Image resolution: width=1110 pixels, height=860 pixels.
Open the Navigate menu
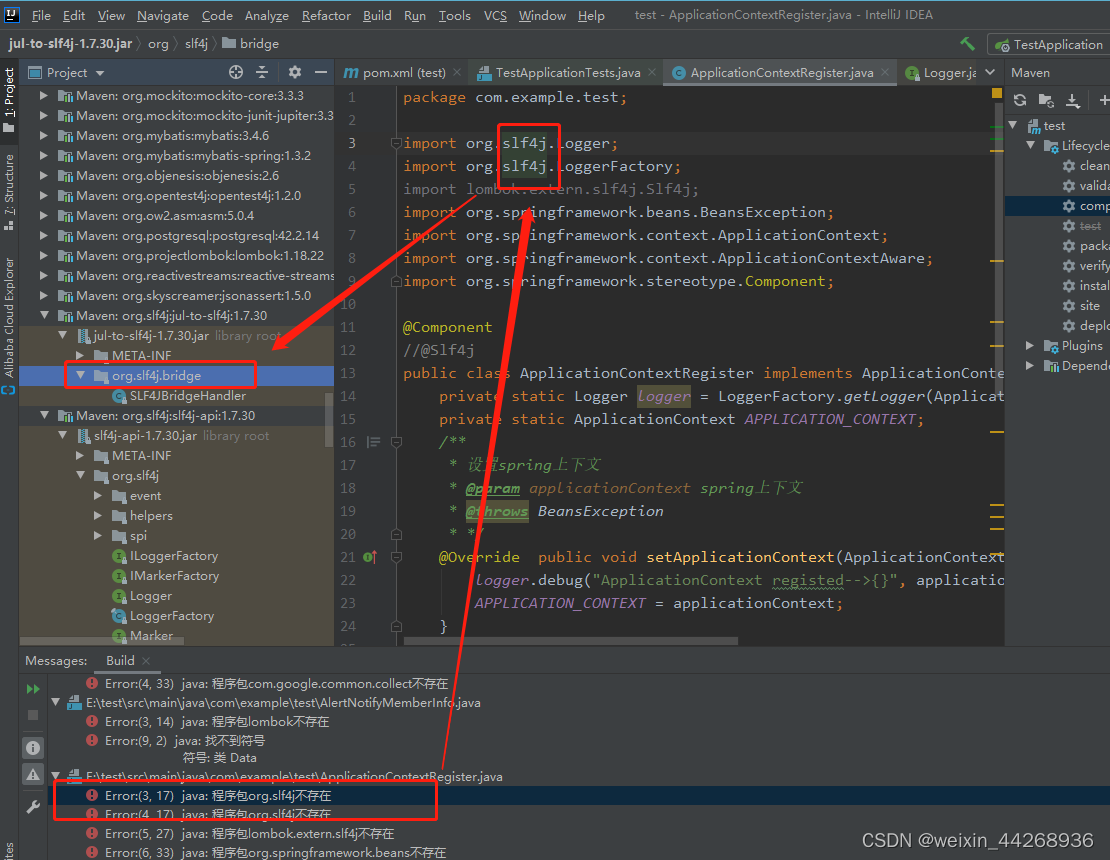(163, 16)
